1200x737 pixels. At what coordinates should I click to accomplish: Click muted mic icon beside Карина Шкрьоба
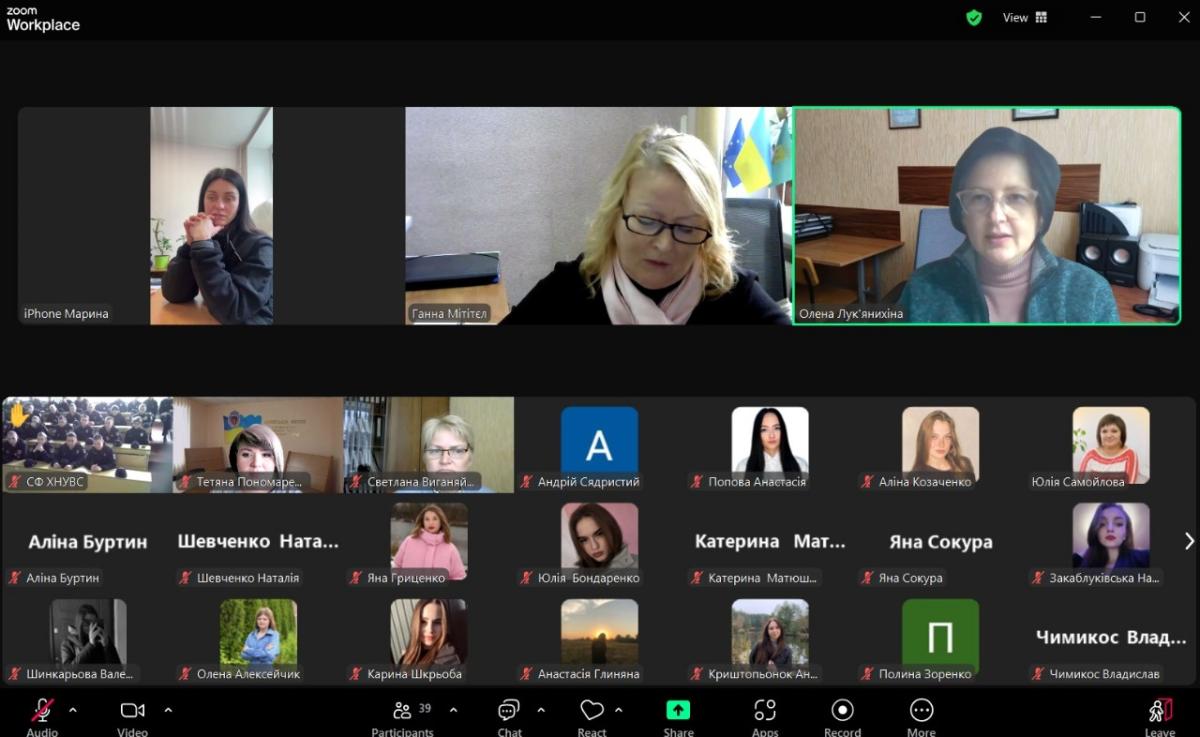coord(356,674)
